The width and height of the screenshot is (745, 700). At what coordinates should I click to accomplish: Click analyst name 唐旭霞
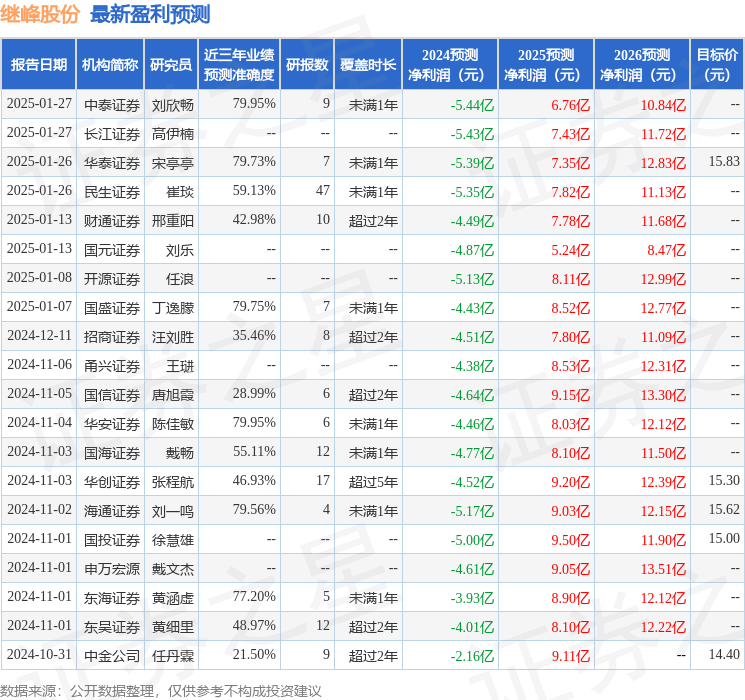pos(173,395)
